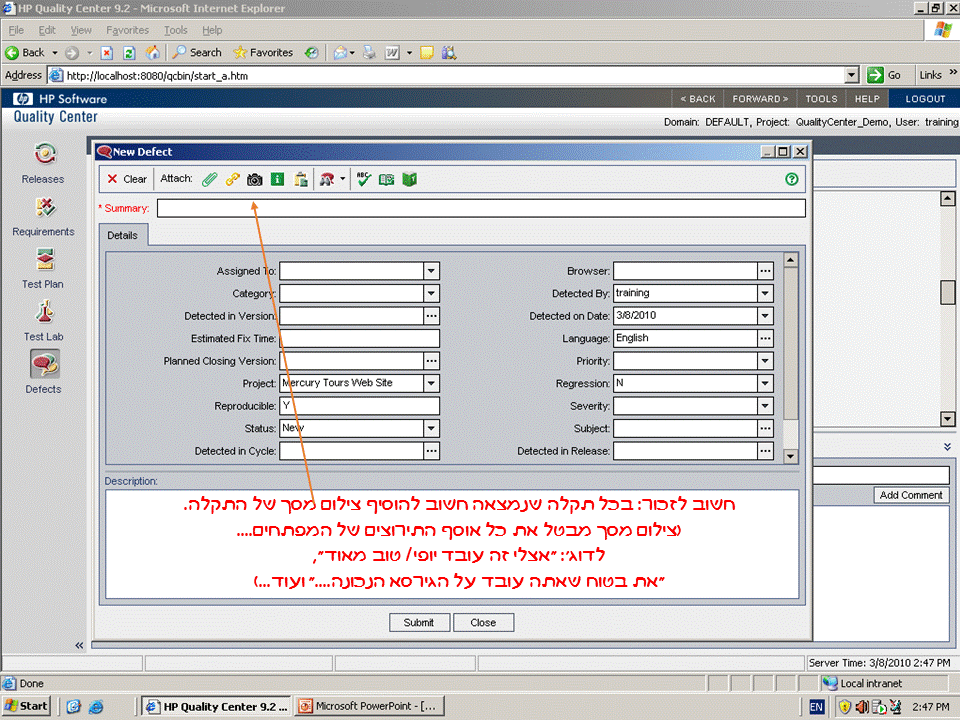This screenshot has height=720, width=960.
Task: Open the Tools menu in browser
Action: (x=176, y=30)
